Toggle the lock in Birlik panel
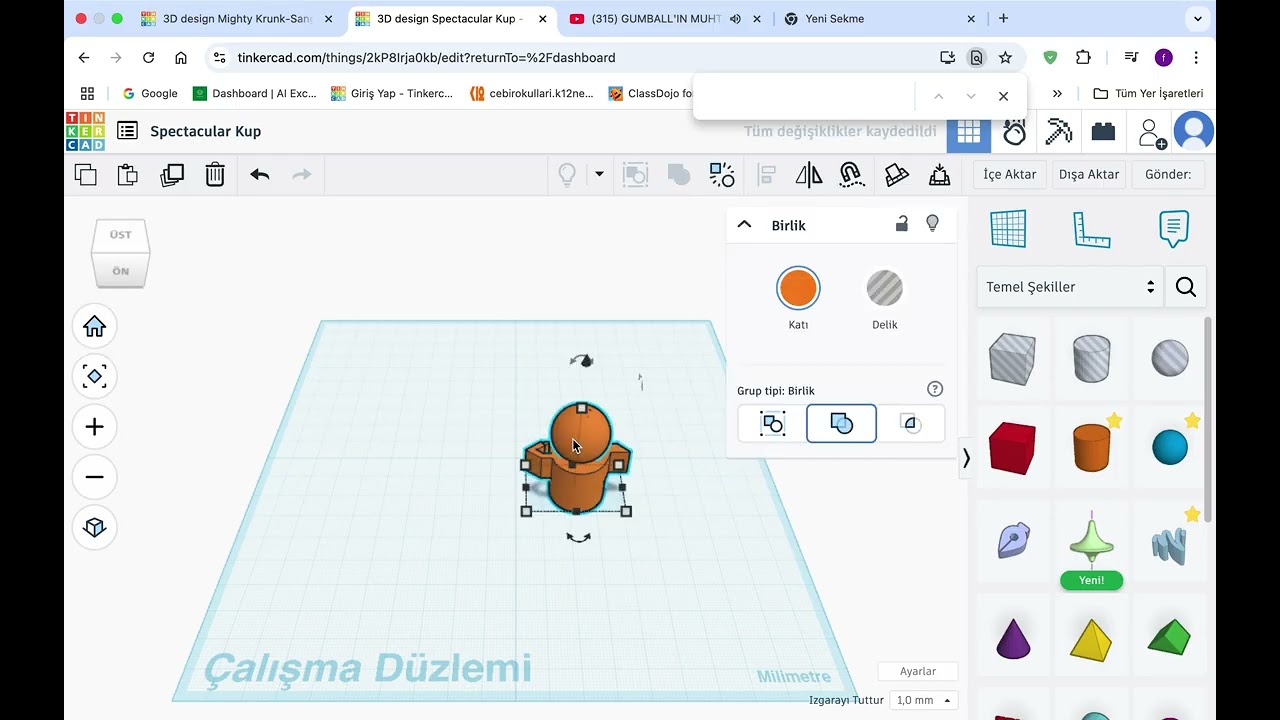The image size is (1280, 720). 902,224
